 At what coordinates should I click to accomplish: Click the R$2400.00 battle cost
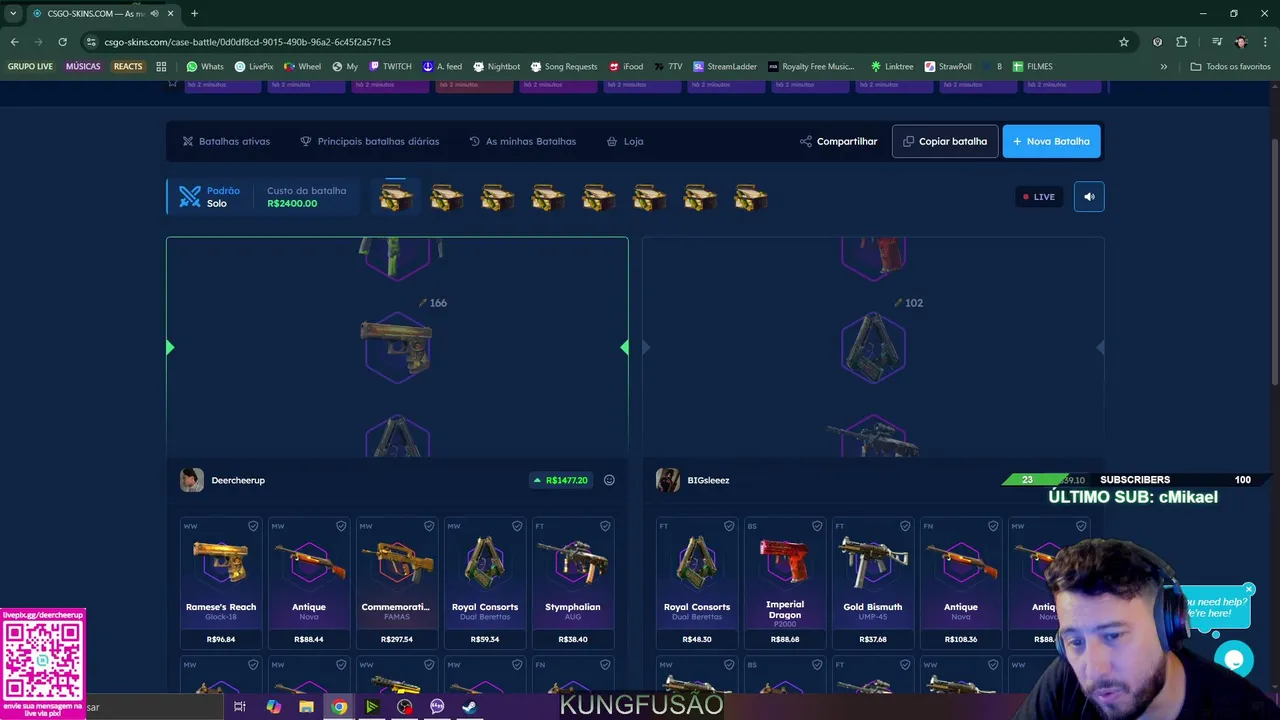(292, 203)
